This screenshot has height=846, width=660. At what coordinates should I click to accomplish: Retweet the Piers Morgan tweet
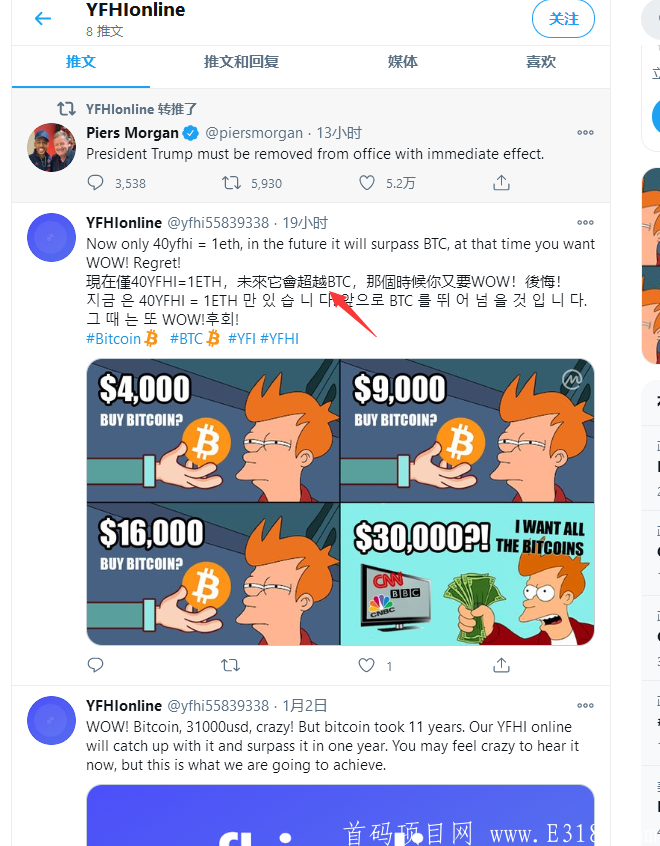tap(232, 183)
